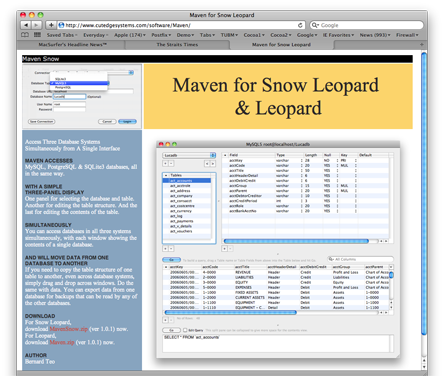Open the Saved Tabs bookmark menu

[62, 35]
